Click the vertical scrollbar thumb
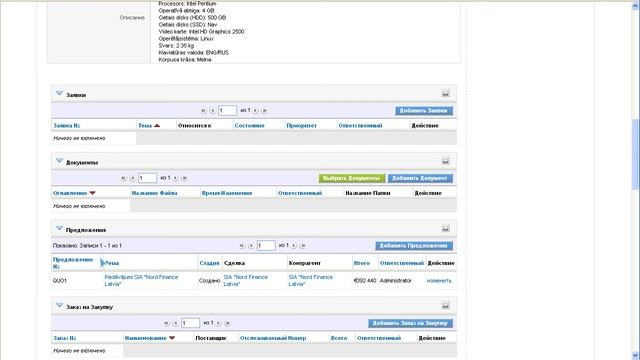The width and height of the screenshot is (640, 360). (x=635, y=153)
